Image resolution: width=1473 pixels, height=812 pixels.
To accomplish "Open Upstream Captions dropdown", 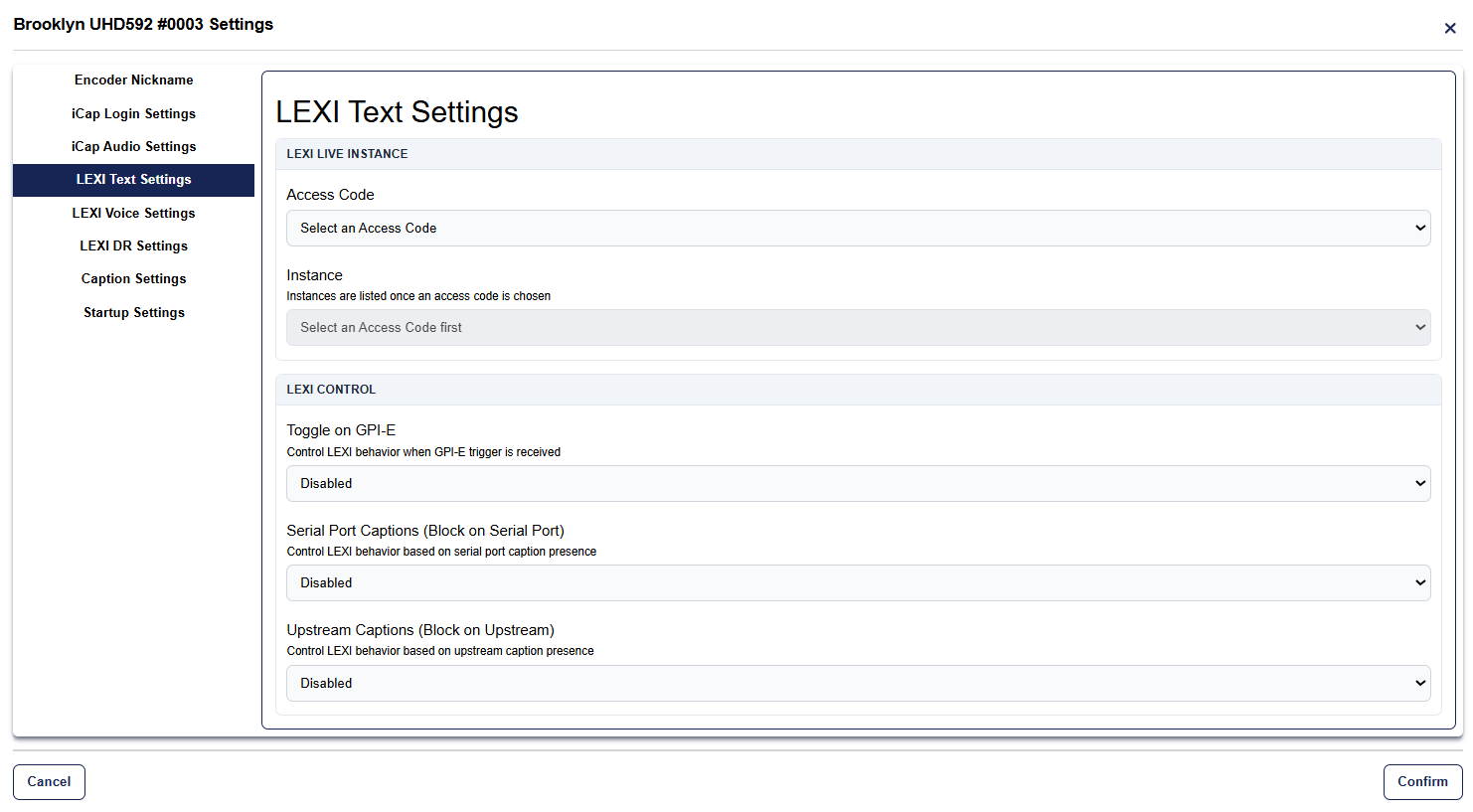I will point(858,683).
